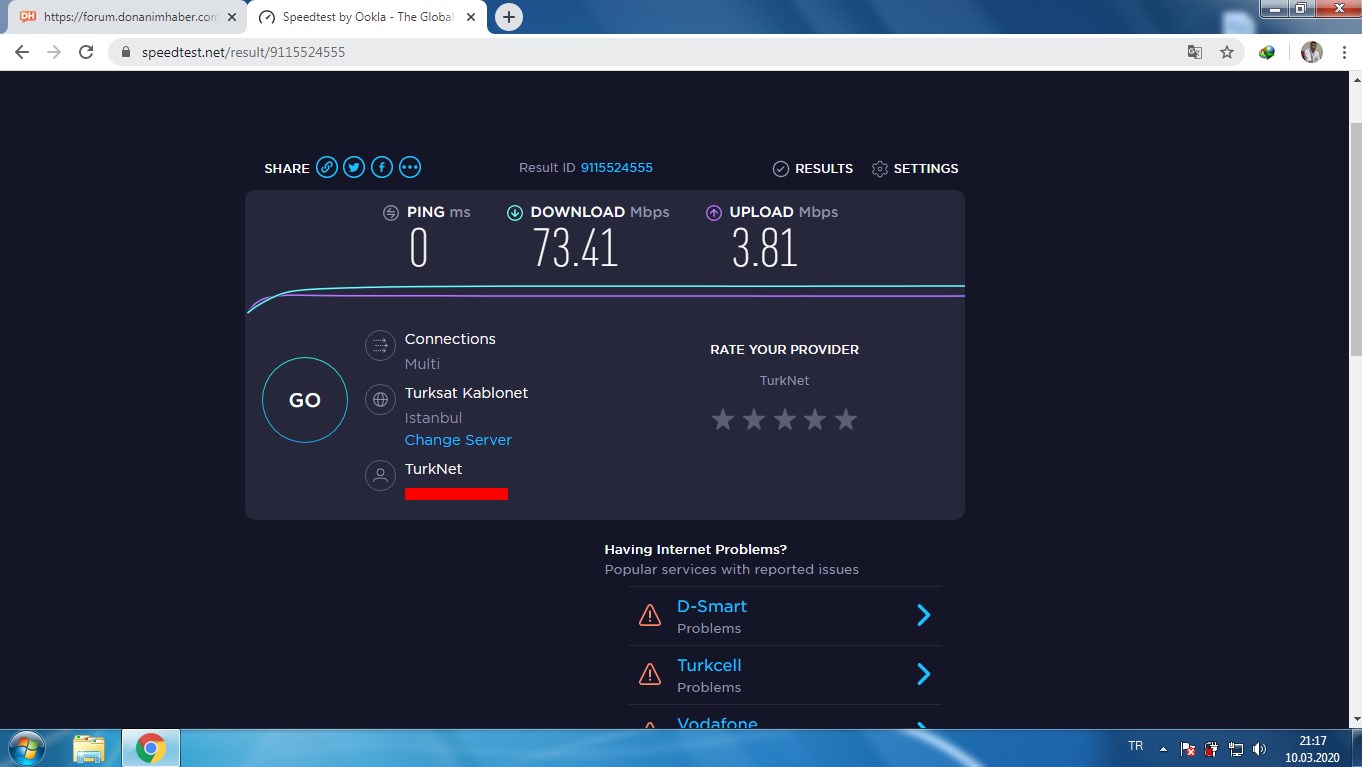Image resolution: width=1362 pixels, height=767 pixels.
Task: Share result via Twitter icon
Action: pos(354,168)
